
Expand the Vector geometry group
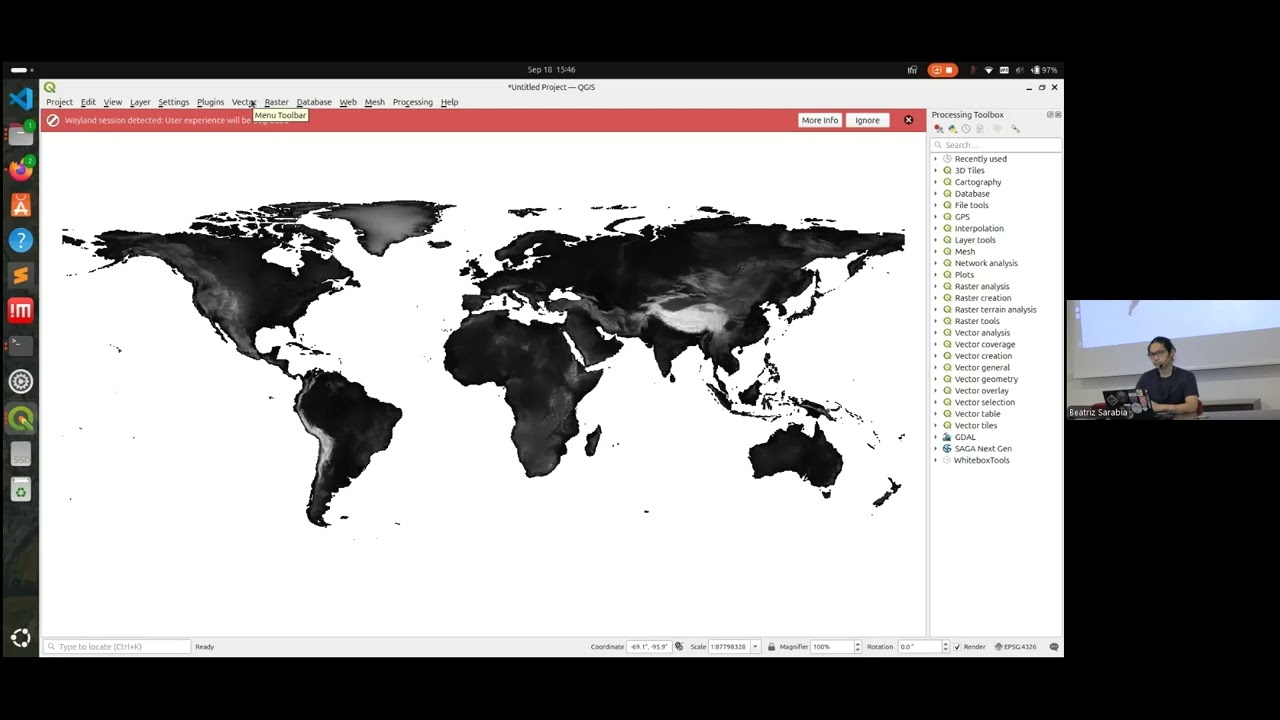click(936, 379)
